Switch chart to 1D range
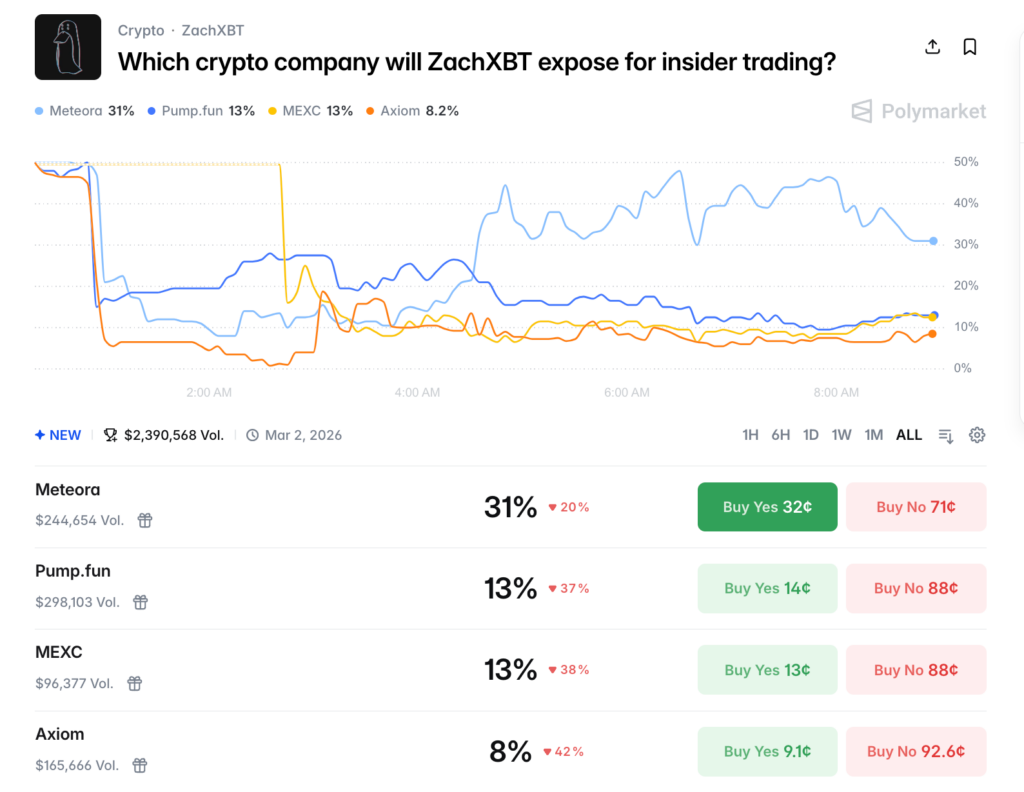1024x792 pixels. (811, 435)
